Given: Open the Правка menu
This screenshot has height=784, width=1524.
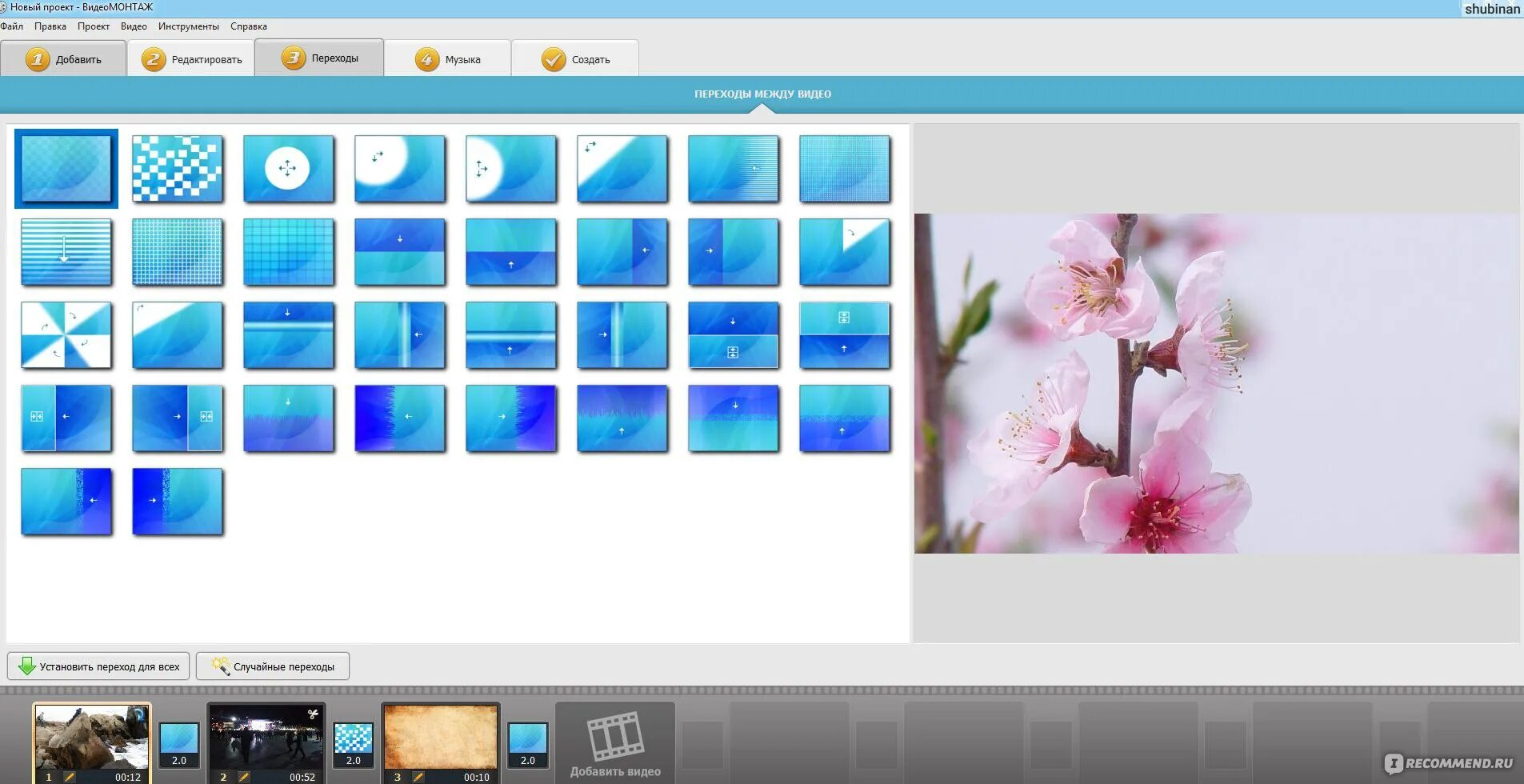Looking at the screenshot, I should (50, 26).
